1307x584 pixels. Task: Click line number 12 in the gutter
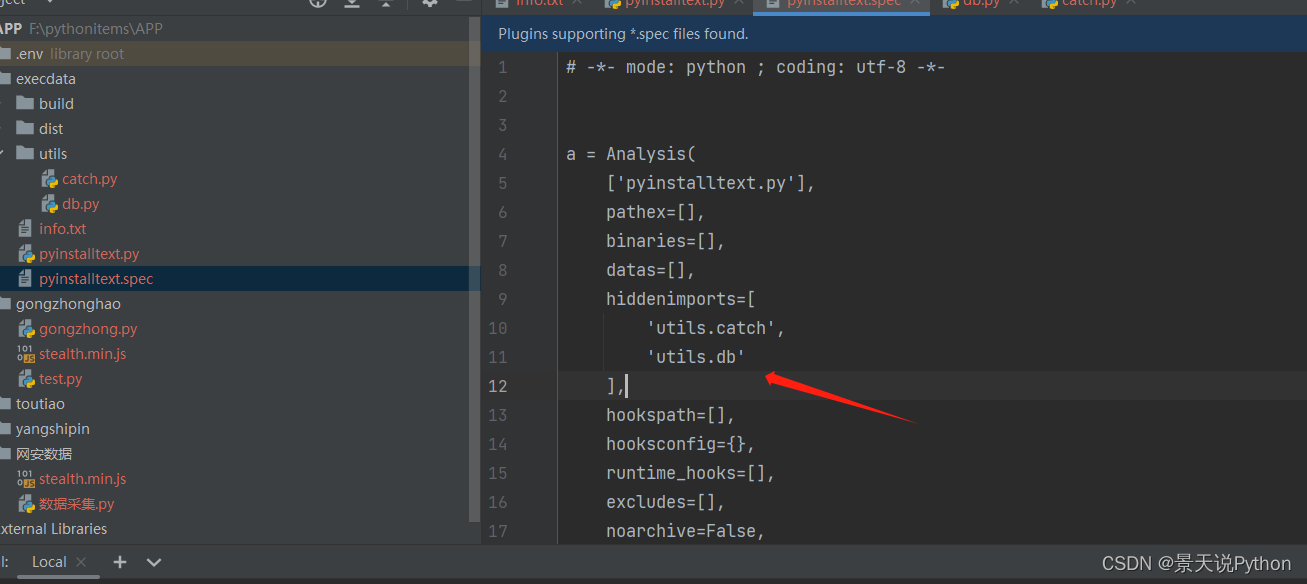tap(497, 385)
